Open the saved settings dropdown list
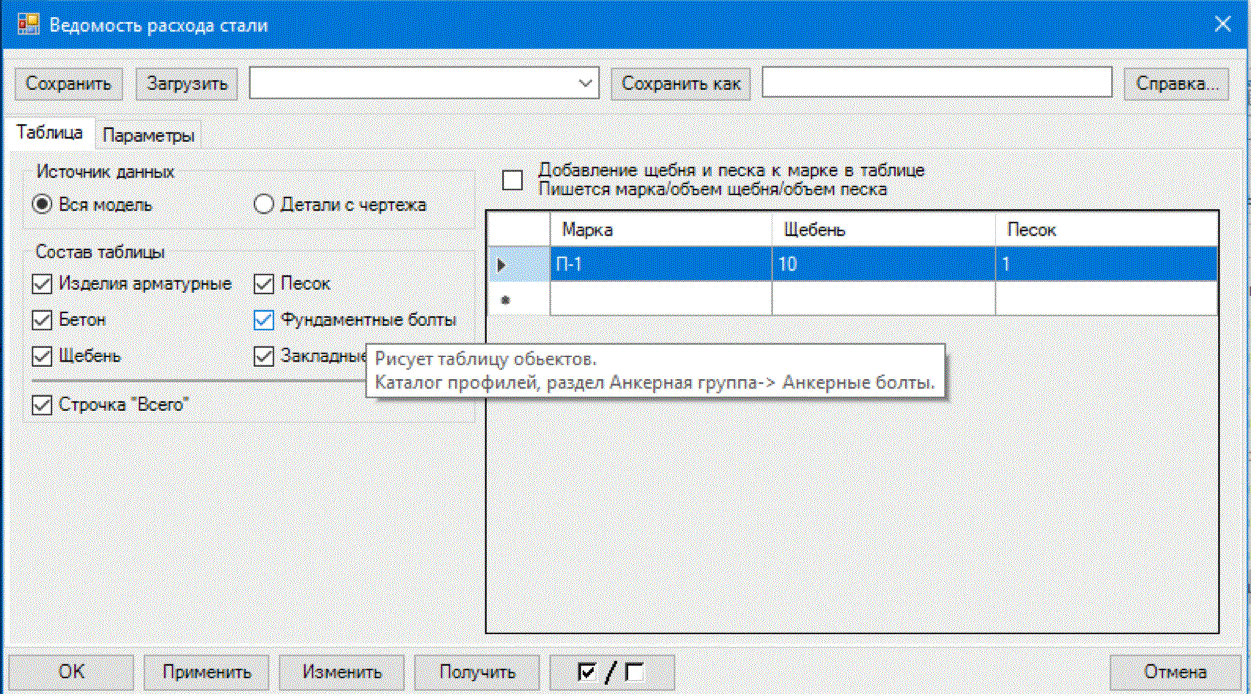 (585, 84)
